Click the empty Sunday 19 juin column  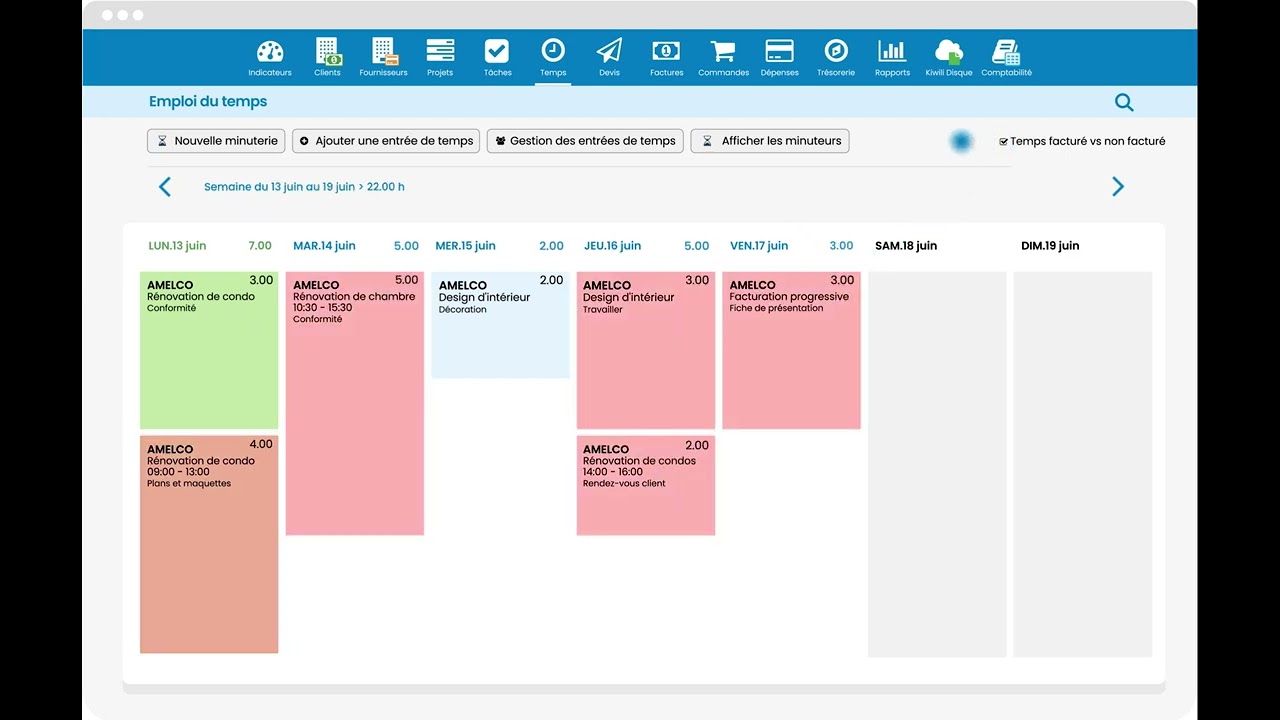click(x=1083, y=464)
